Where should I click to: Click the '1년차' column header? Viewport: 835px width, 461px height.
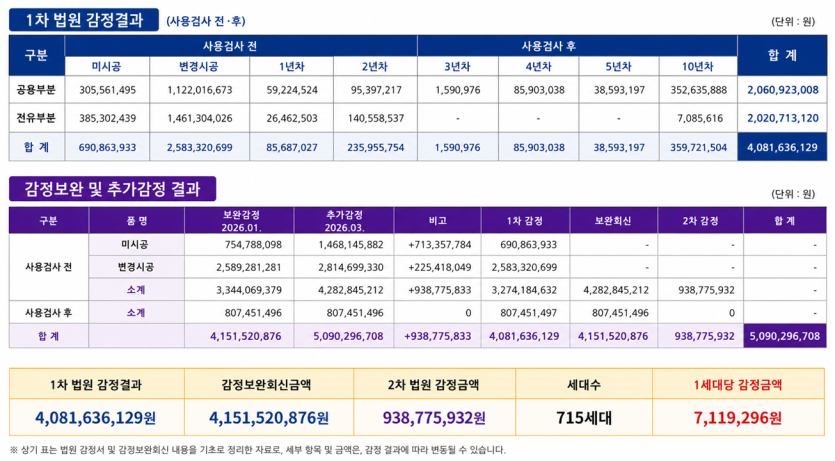[291, 67]
